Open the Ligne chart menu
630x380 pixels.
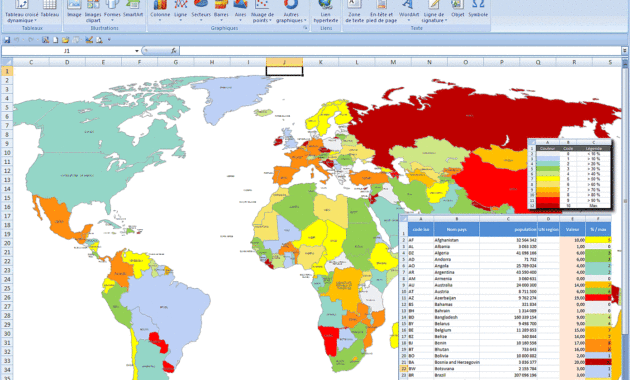pos(180,10)
